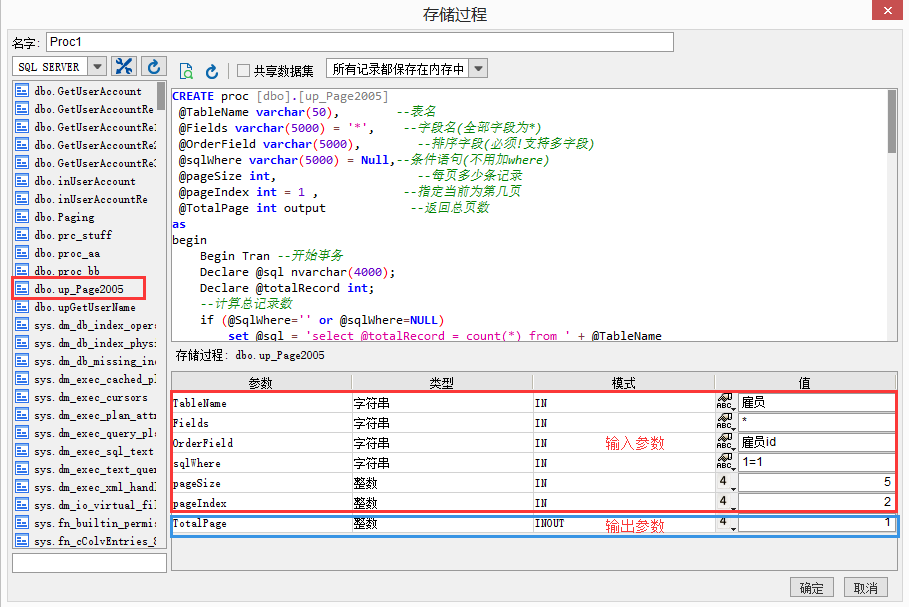Refresh the stored procedure list

click(x=153, y=67)
